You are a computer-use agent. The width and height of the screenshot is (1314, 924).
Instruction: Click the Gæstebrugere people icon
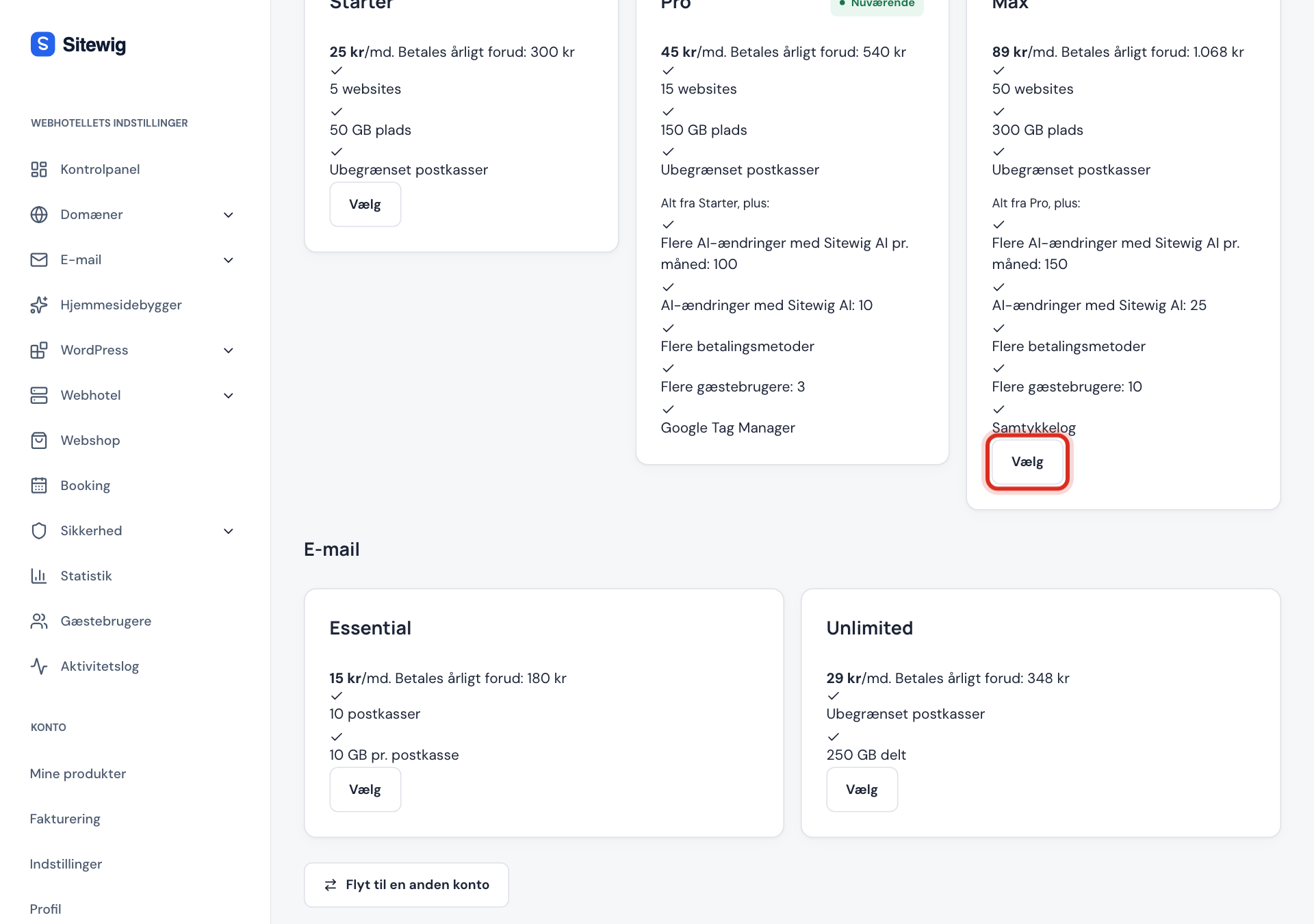point(39,621)
